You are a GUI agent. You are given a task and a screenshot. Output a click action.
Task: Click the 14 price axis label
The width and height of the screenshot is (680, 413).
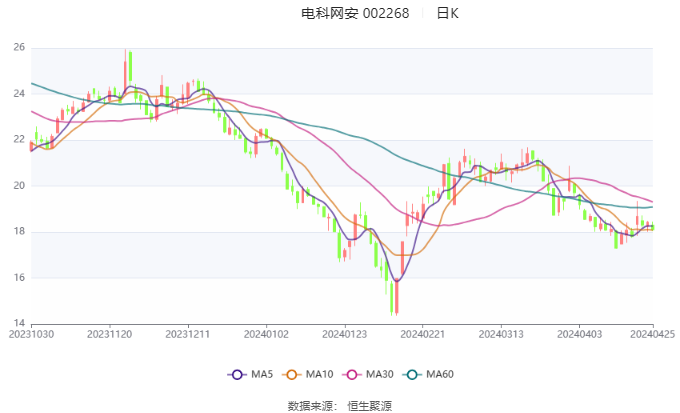tap(19, 323)
